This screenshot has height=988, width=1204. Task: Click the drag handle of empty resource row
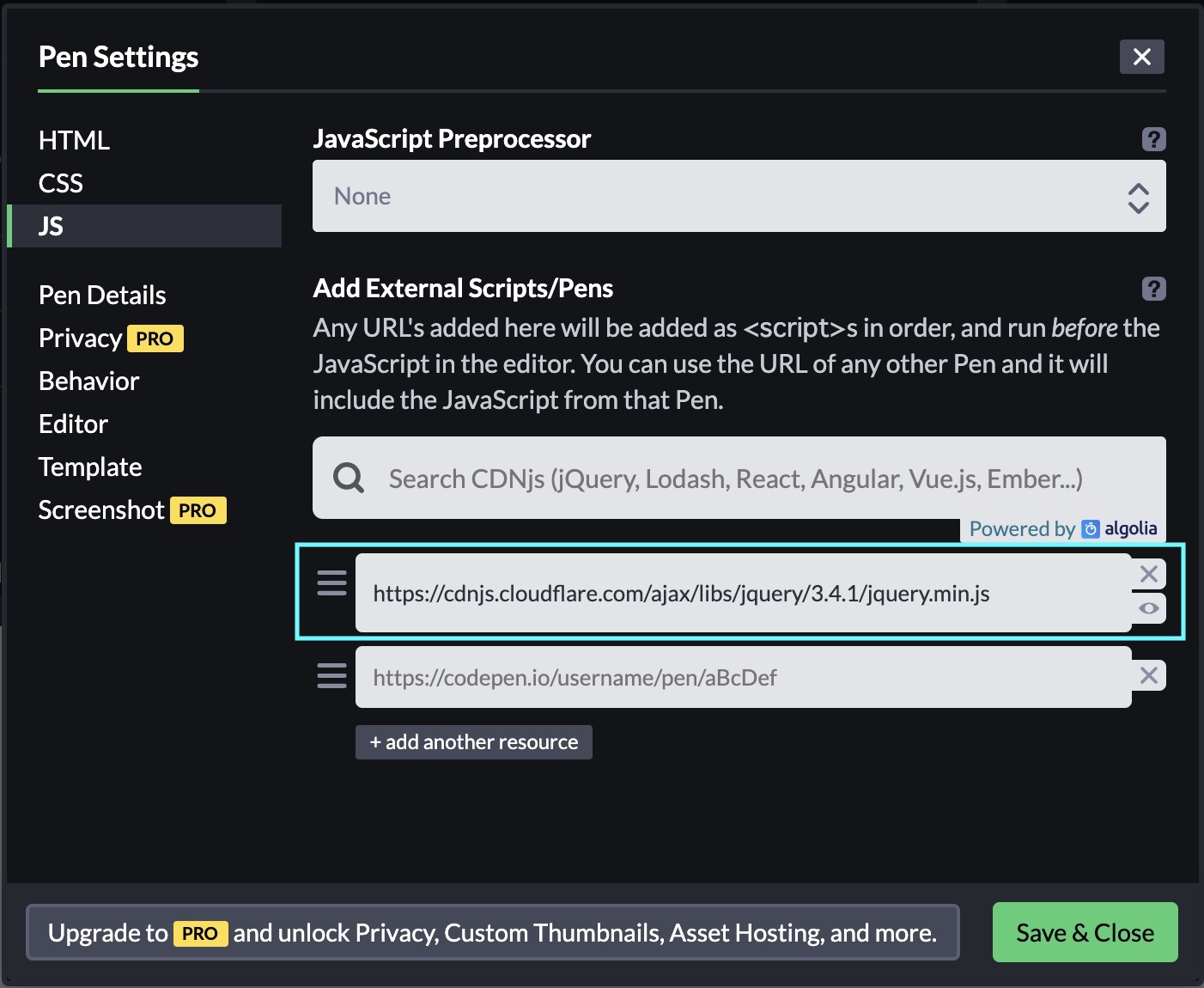332,676
